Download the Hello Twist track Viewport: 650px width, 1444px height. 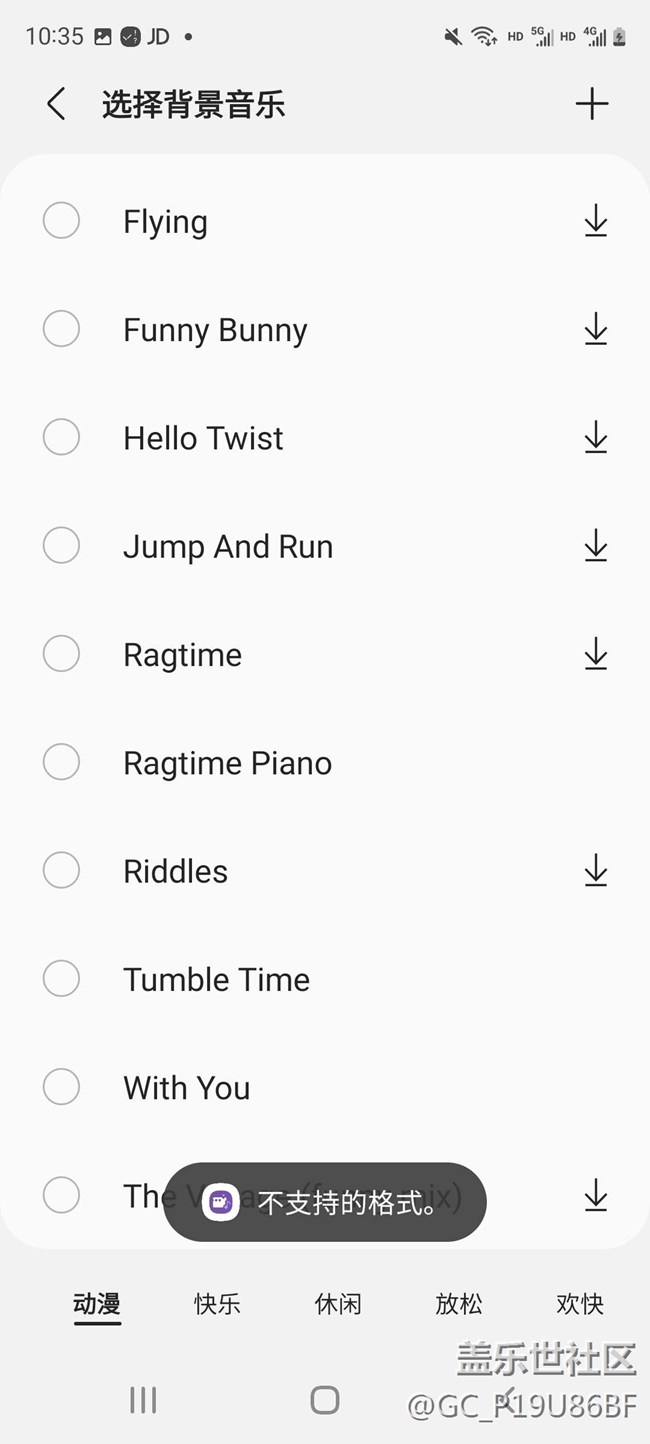coord(596,437)
